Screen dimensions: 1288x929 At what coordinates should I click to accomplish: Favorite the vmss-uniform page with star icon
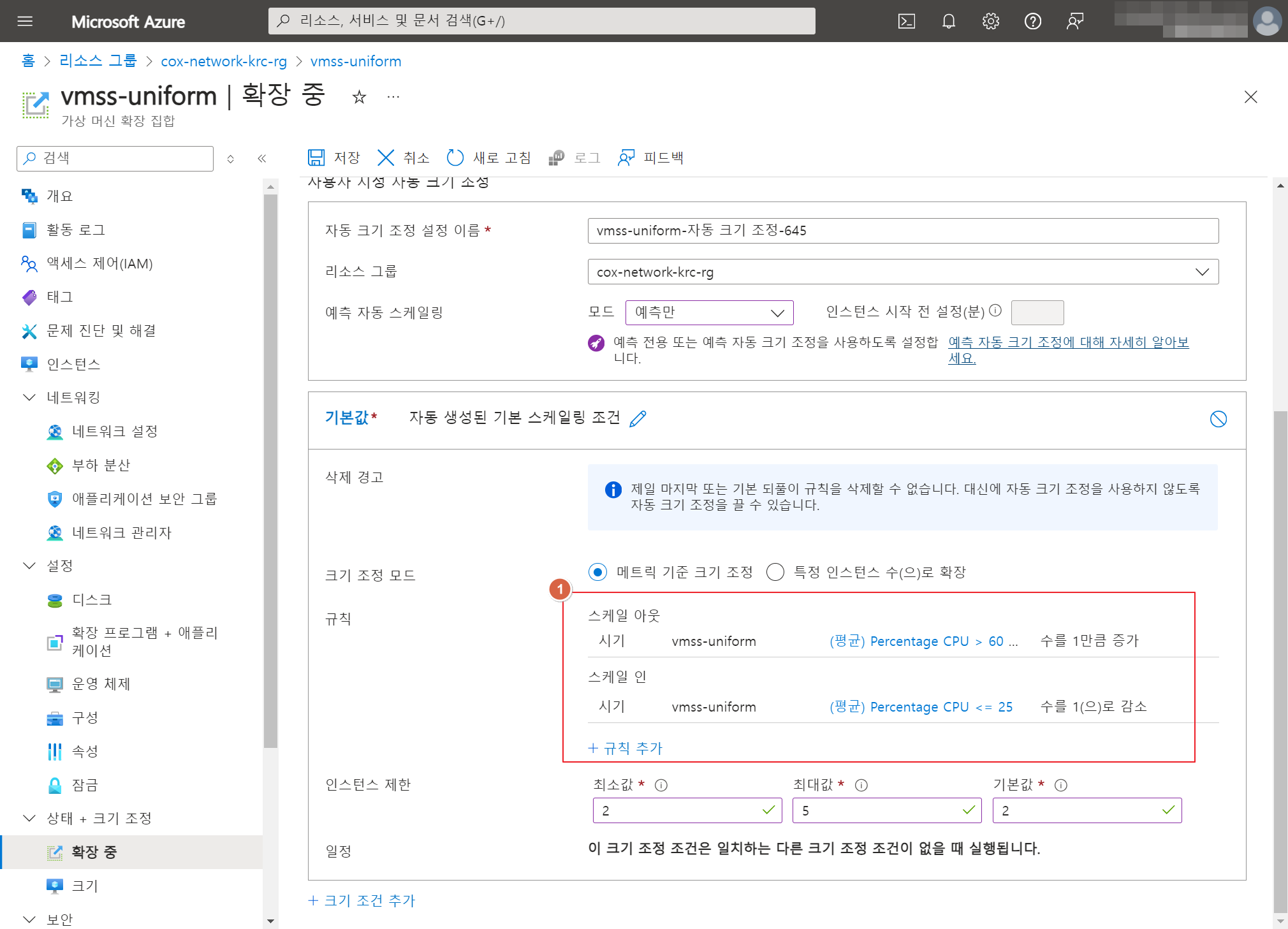(359, 97)
